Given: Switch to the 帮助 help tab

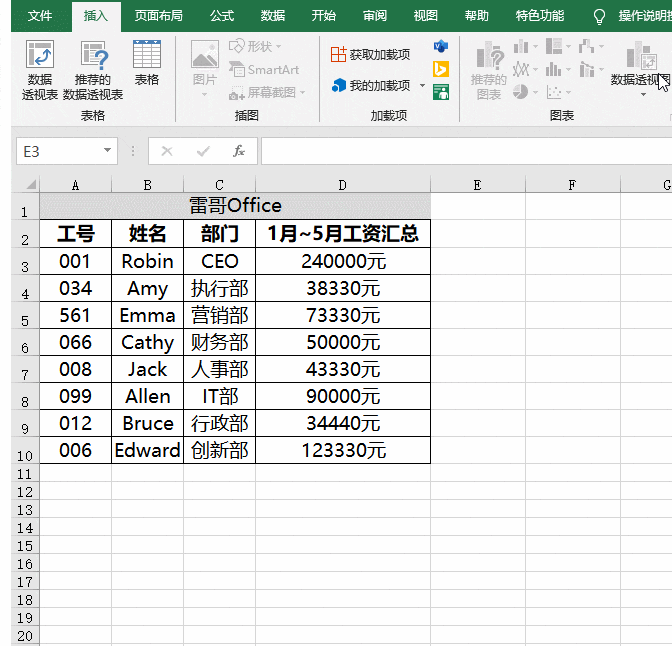Looking at the screenshot, I should [x=477, y=16].
